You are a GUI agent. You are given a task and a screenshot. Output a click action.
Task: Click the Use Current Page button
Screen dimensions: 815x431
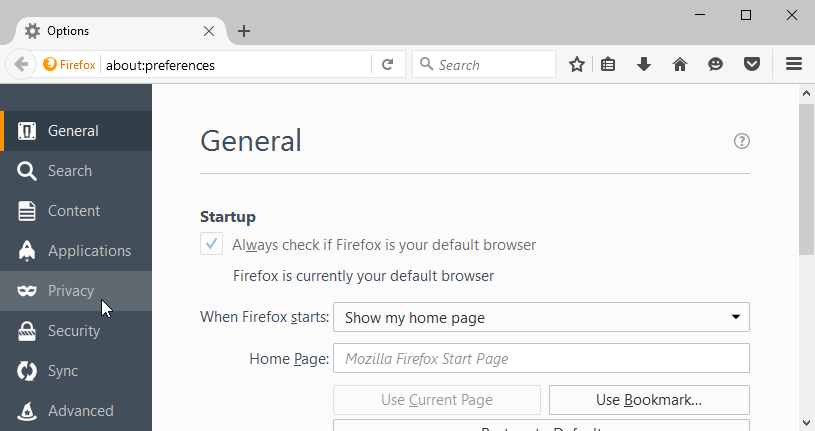[x=437, y=400]
